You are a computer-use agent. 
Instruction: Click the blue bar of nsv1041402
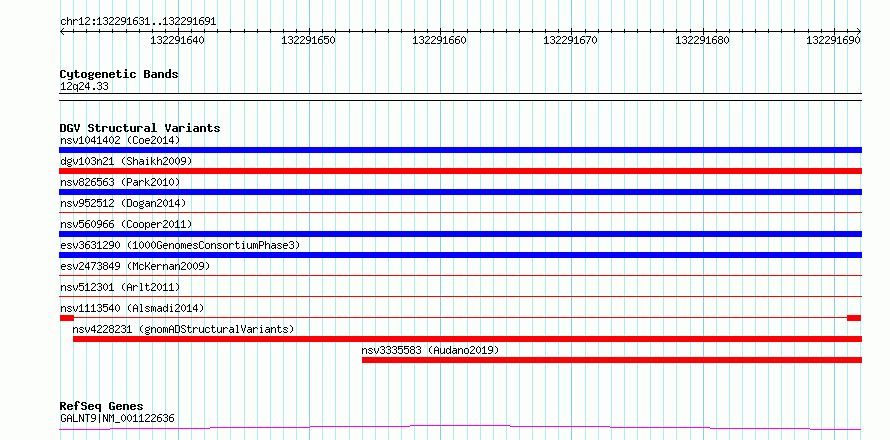tap(460, 150)
